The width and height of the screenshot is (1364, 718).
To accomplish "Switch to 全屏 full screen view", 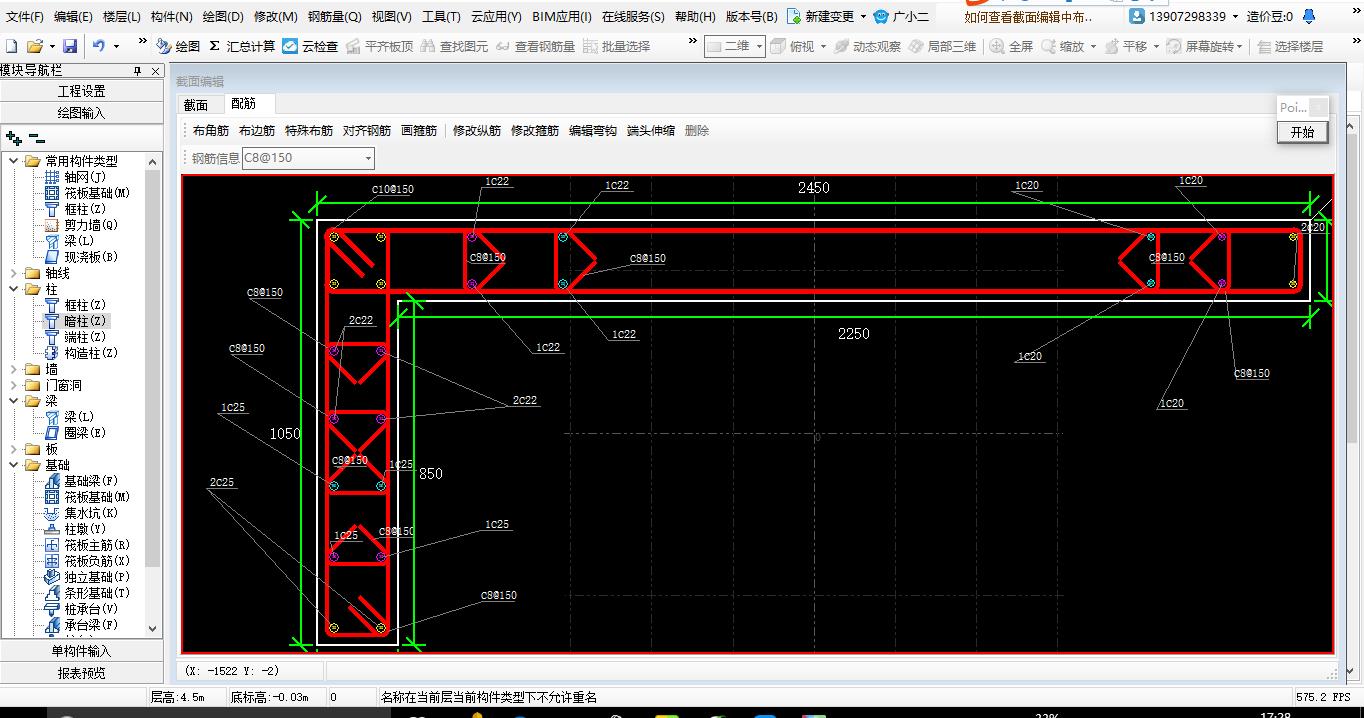I will pyautogui.click(x=1011, y=46).
